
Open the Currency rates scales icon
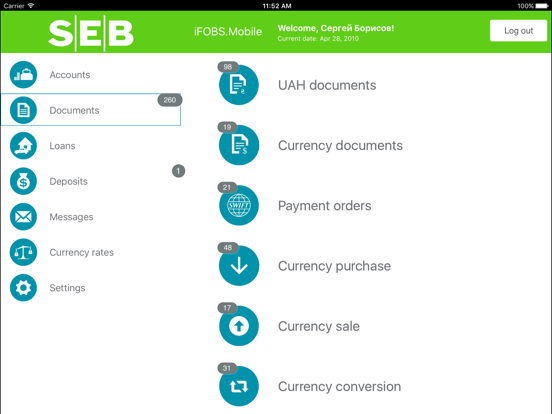pyautogui.click(x=23, y=252)
